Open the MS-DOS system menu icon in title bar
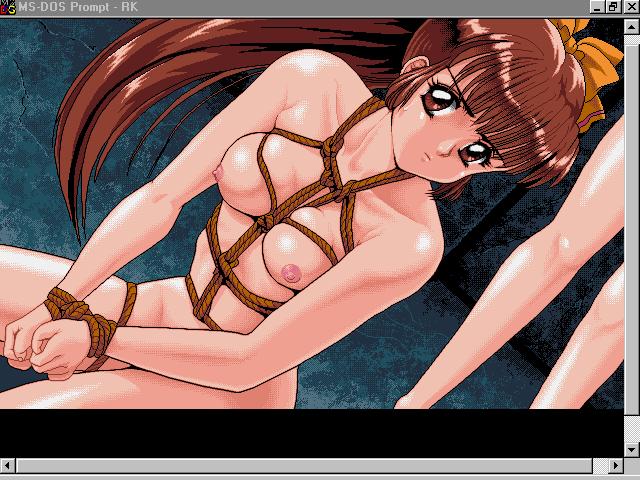Screen dimensions: 640x480 point(9,8)
